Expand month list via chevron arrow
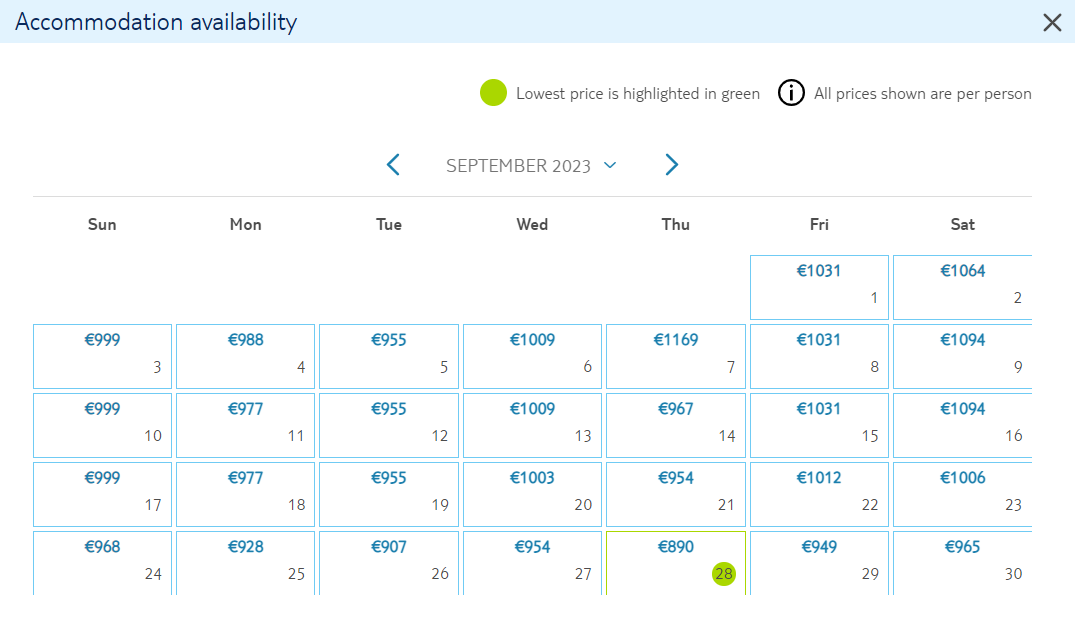 [x=610, y=165]
